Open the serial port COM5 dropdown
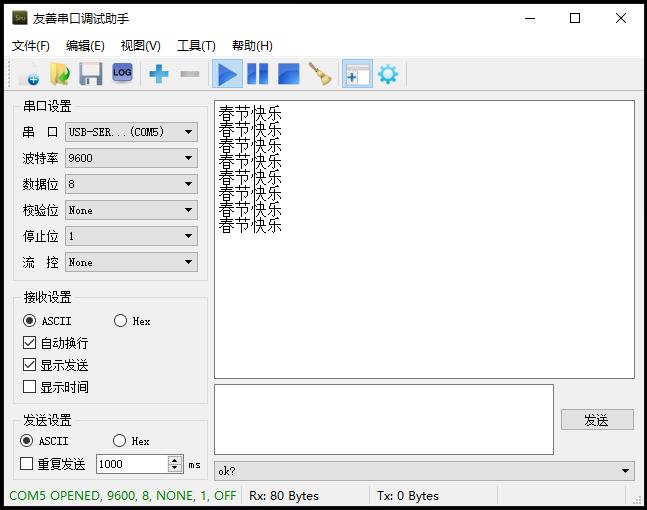 tap(131, 132)
